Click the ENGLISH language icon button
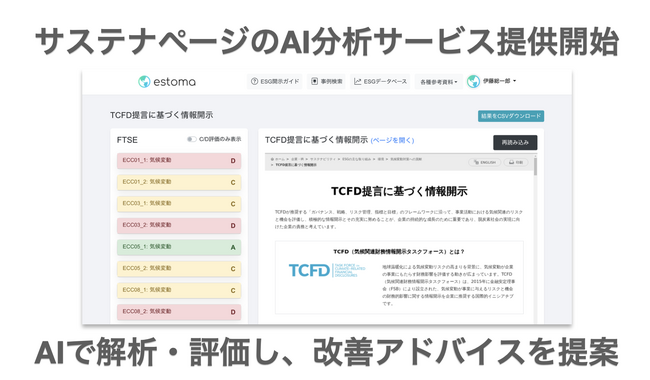The width and height of the screenshot is (650, 380). pos(485,162)
